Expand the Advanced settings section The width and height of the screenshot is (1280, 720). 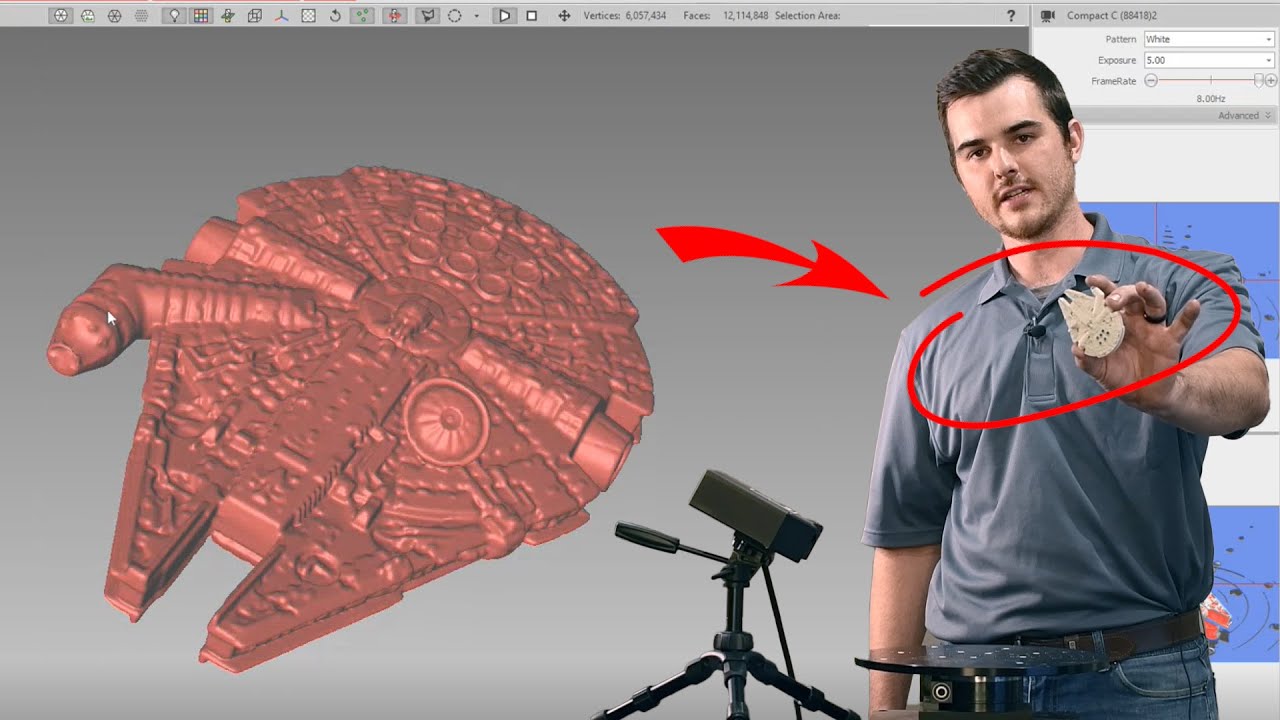(x=1244, y=116)
